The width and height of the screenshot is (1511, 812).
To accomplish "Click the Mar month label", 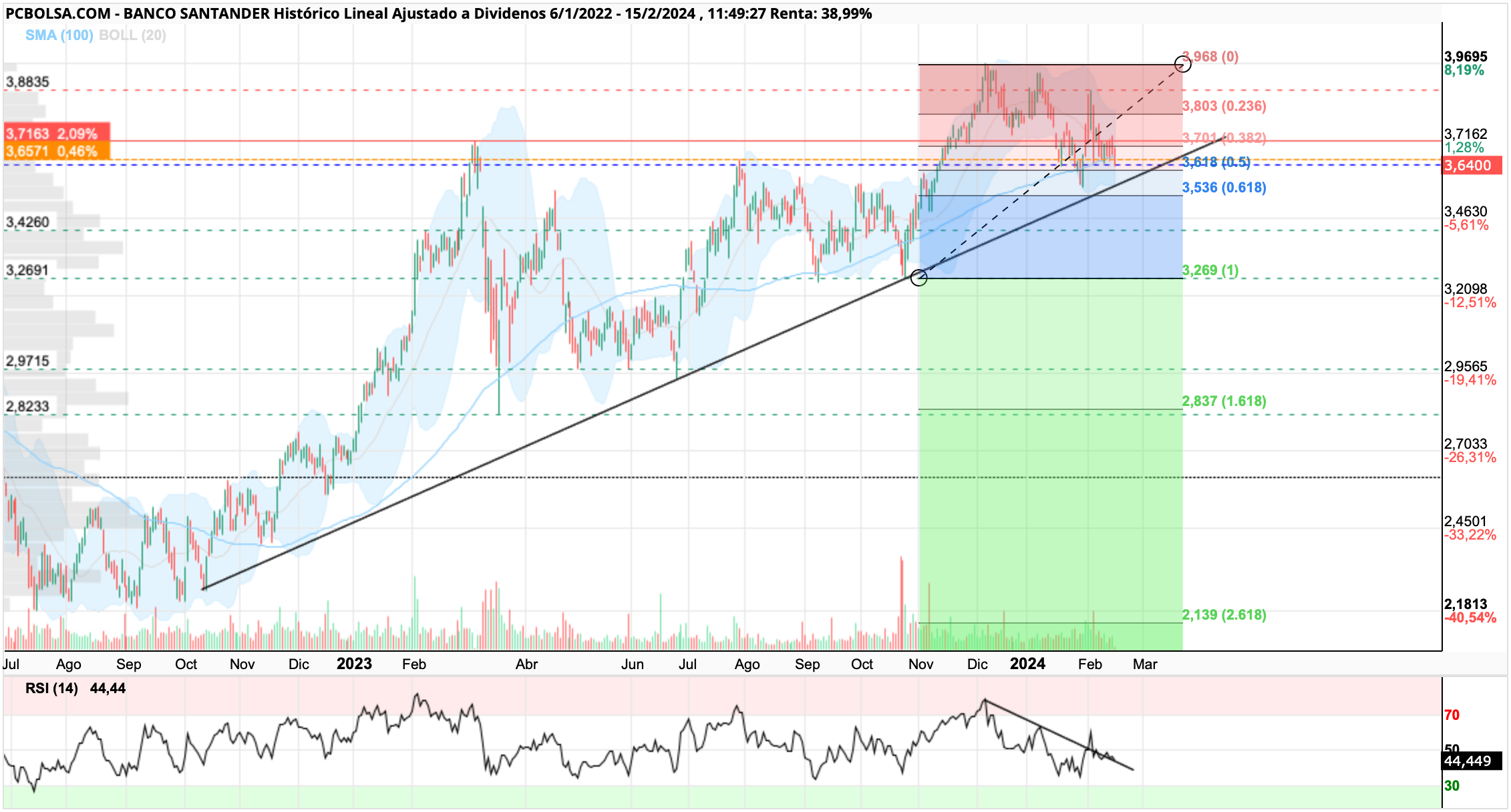I will 1145,664.
